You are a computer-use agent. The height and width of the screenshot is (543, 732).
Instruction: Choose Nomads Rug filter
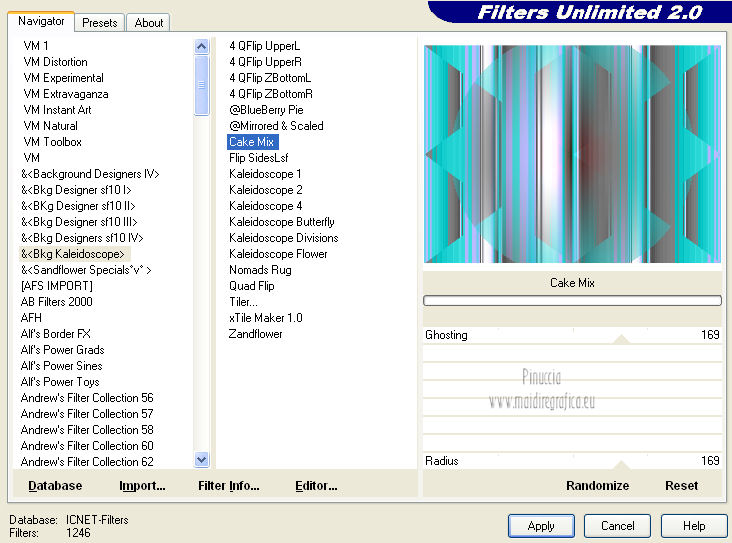click(x=260, y=269)
